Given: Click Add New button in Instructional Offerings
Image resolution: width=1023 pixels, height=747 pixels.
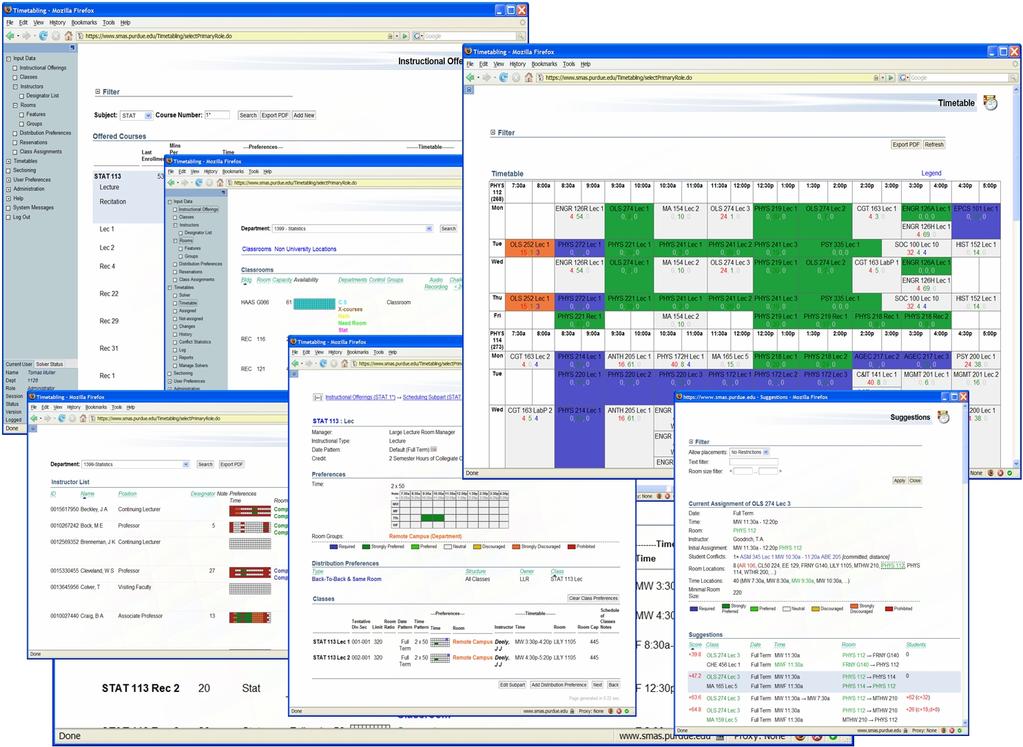Looking at the screenshot, I should [303, 115].
